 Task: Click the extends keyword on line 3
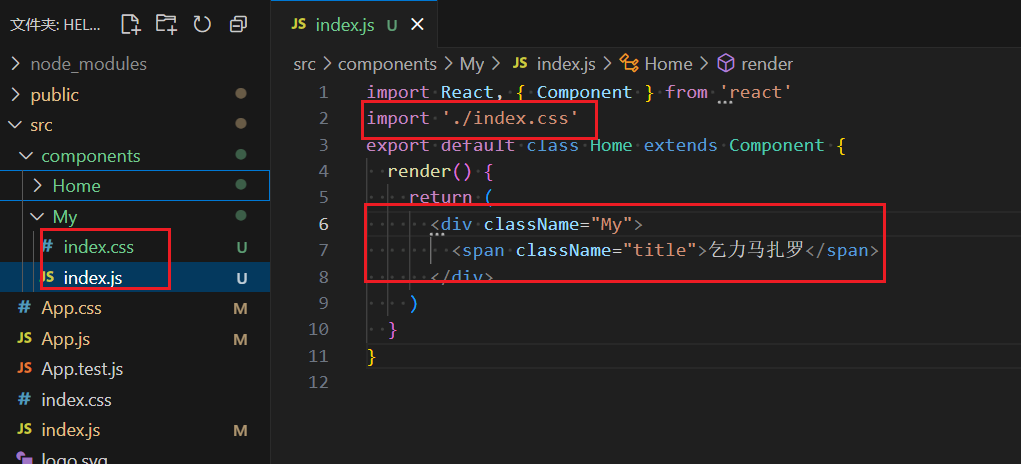(x=680, y=144)
